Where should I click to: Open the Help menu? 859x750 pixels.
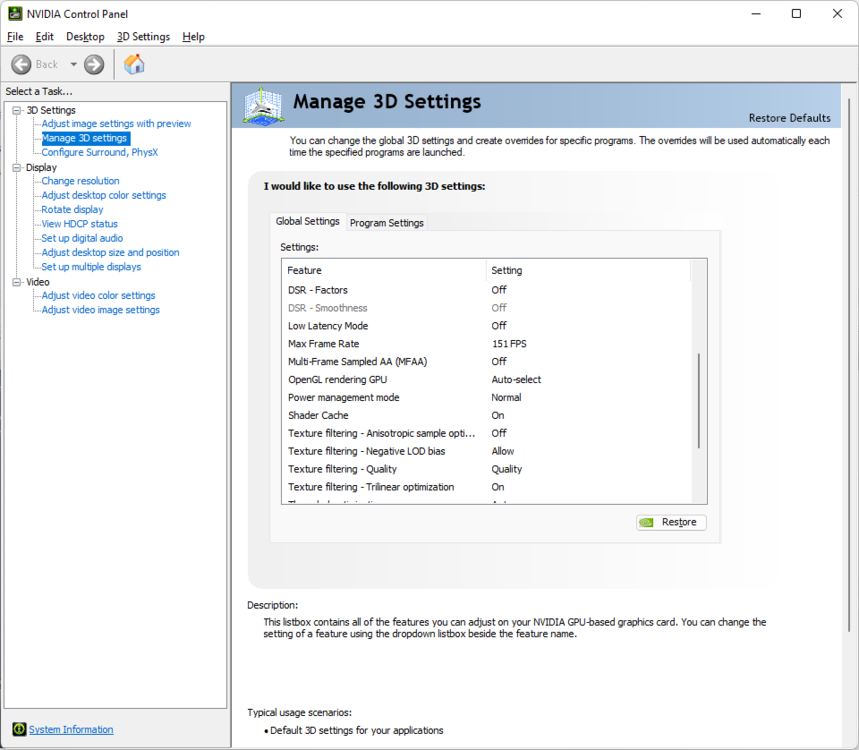click(193, 37)
